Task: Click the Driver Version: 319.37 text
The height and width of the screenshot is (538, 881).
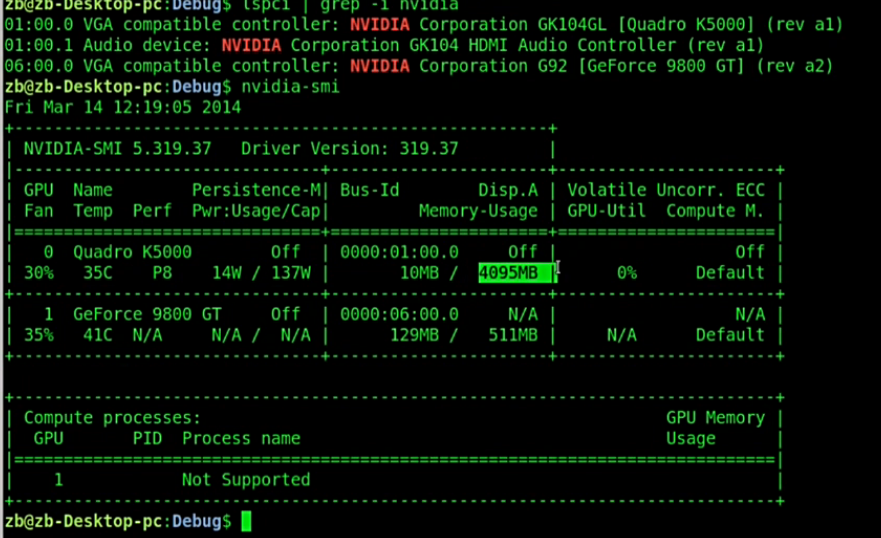Action: pos(349,149)
